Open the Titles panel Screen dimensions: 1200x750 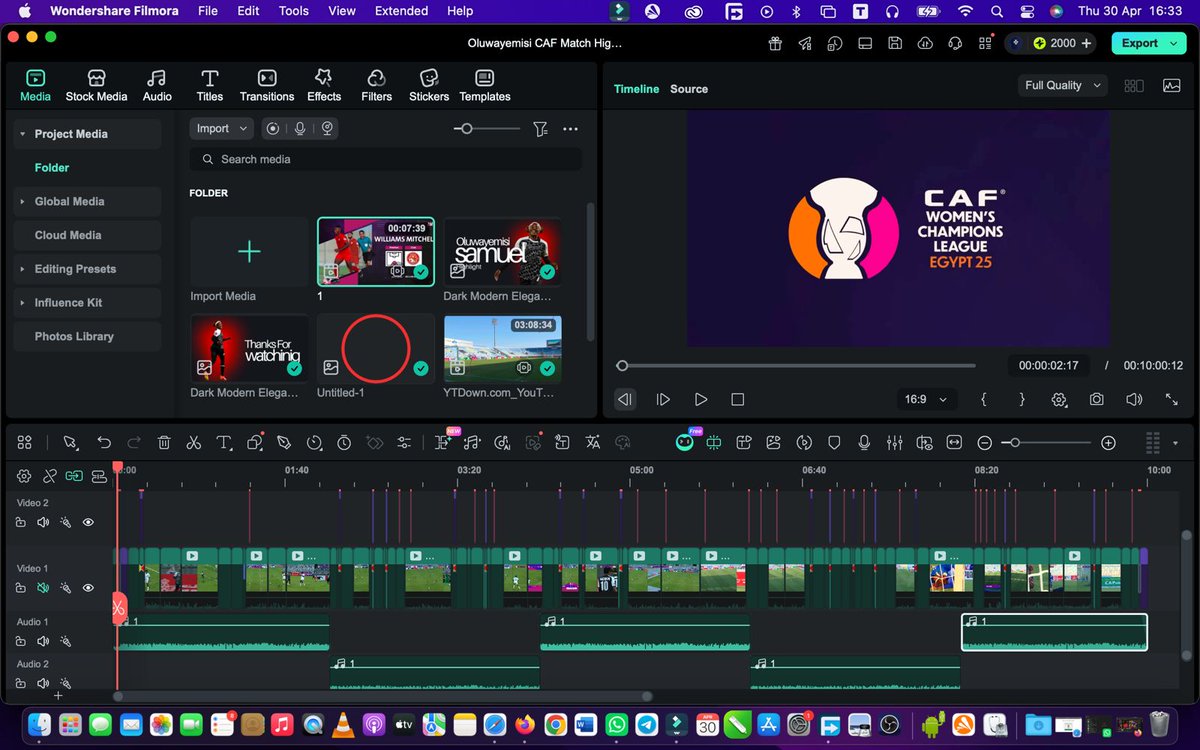[x=210, y=86]
